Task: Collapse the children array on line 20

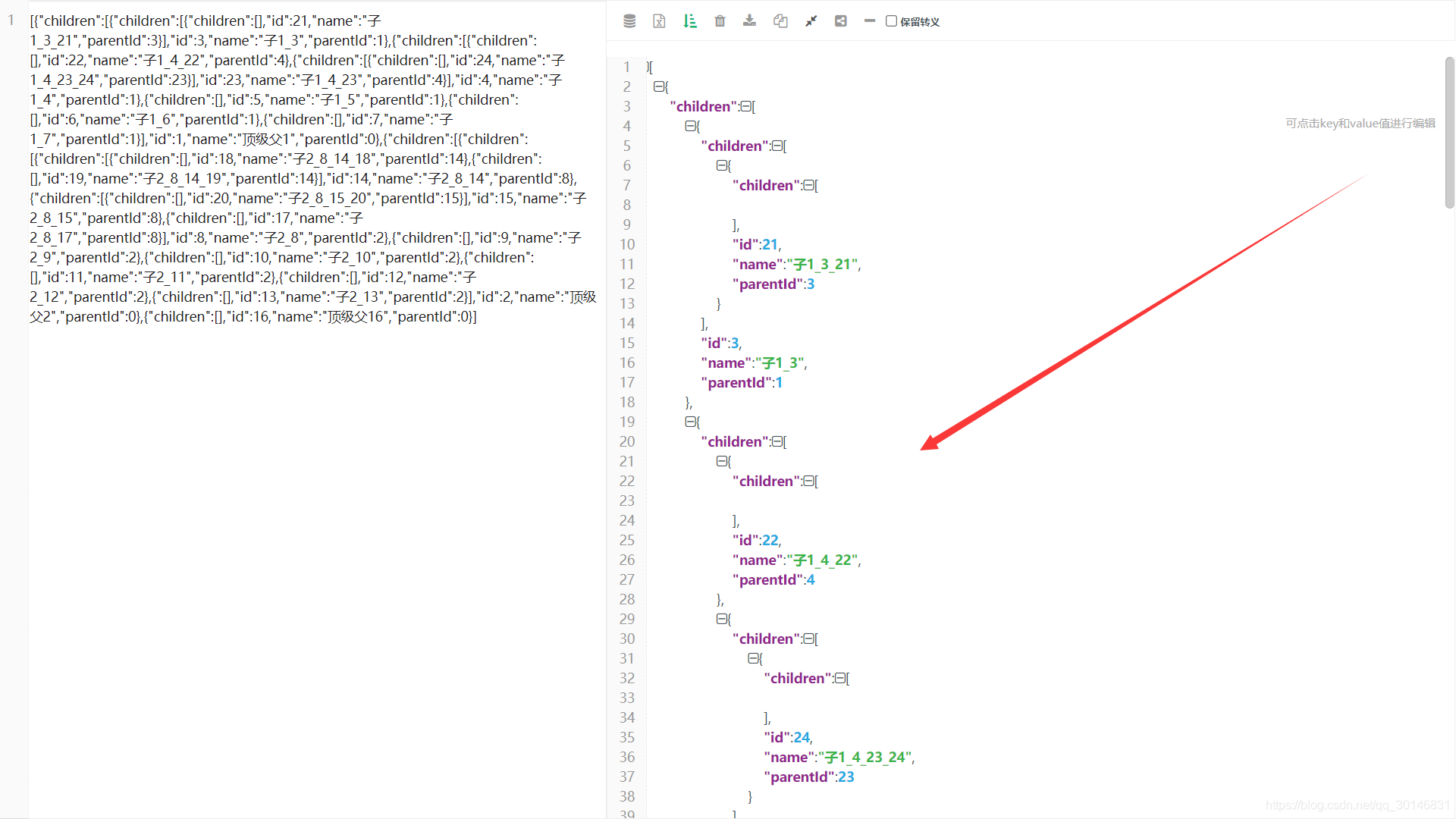Action: [777, 442]
